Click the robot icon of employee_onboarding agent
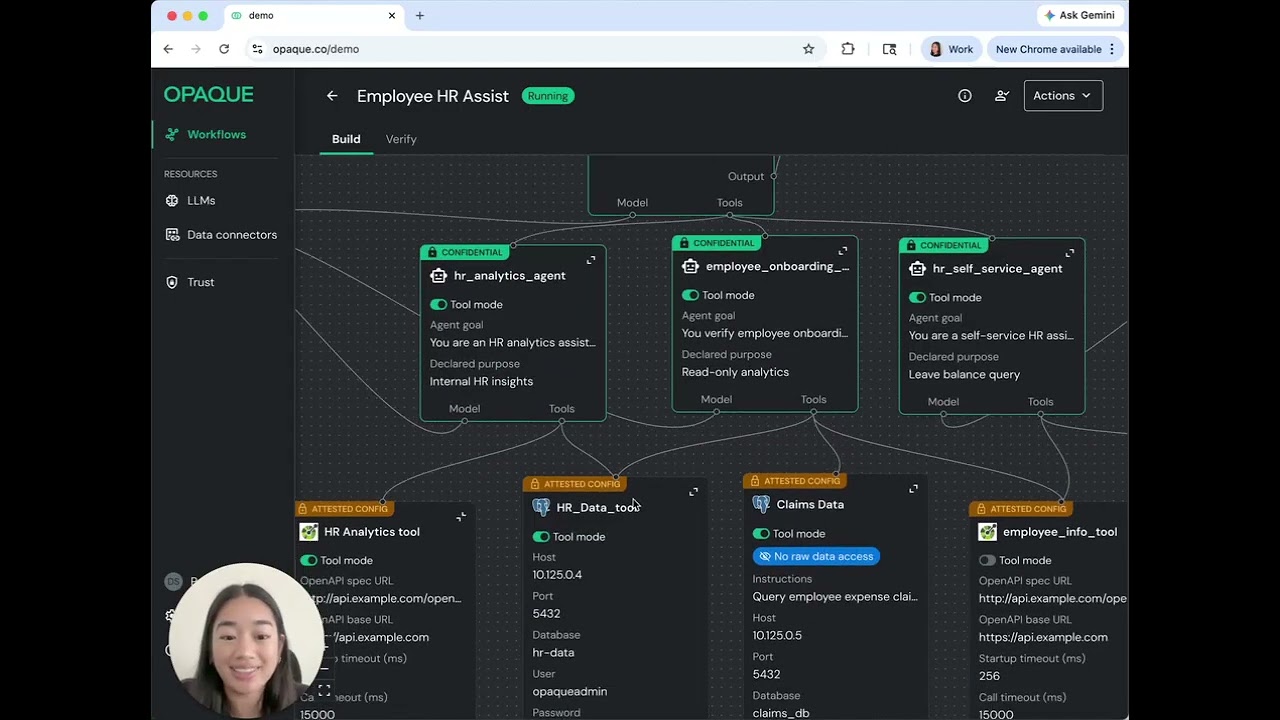Viewport: 1280px width, 720px height. click(690, 267)
